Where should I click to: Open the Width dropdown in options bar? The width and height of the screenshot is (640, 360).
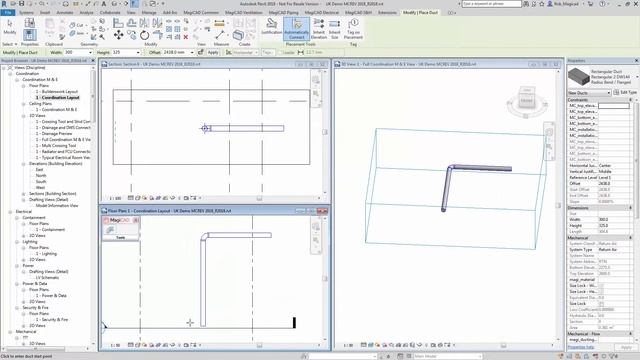click(90, 53)
